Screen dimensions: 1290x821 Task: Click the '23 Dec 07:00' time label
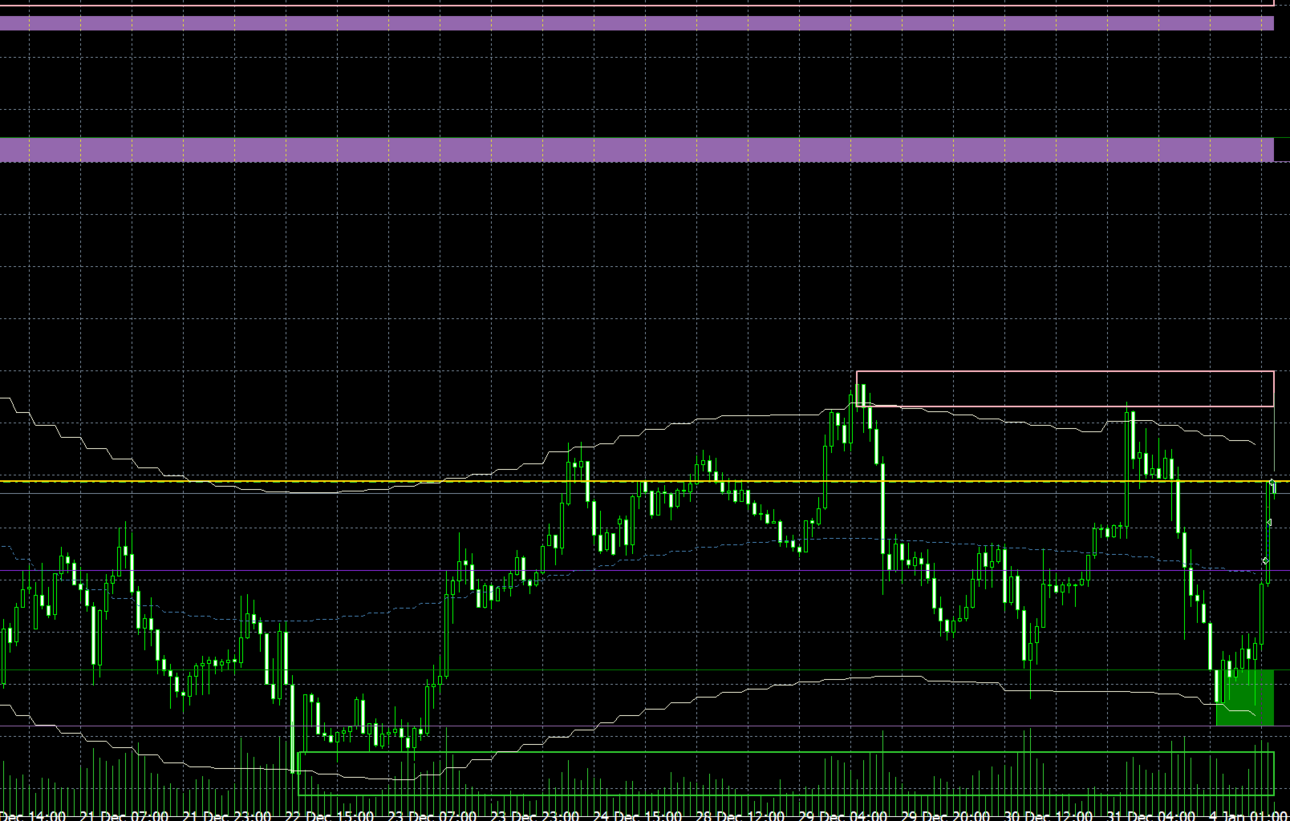(432, 815)
